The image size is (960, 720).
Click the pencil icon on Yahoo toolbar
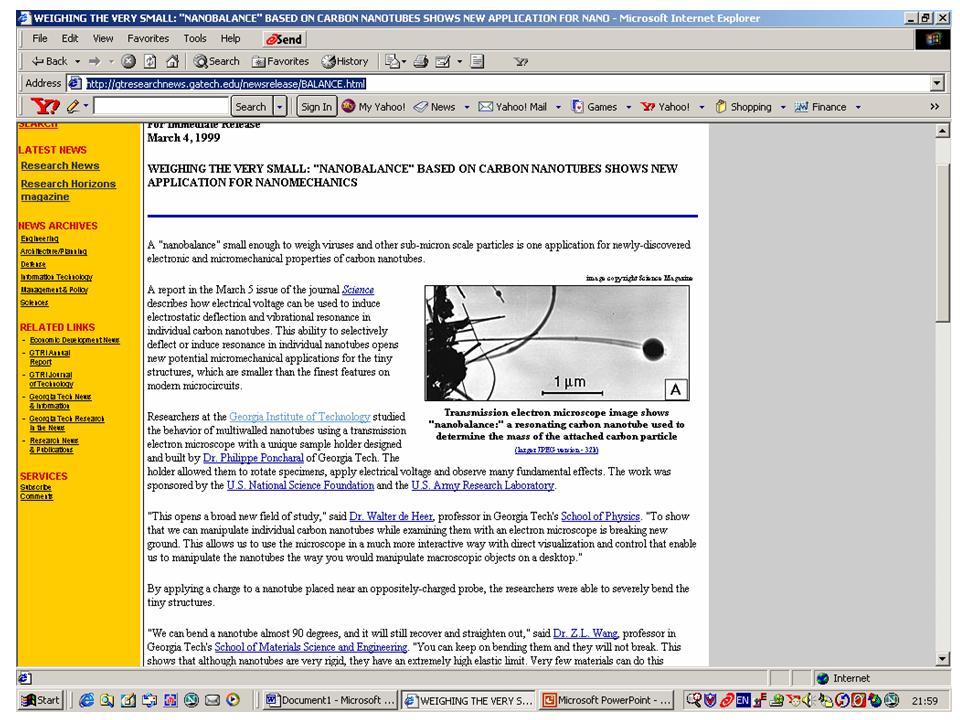coord(73,107)
